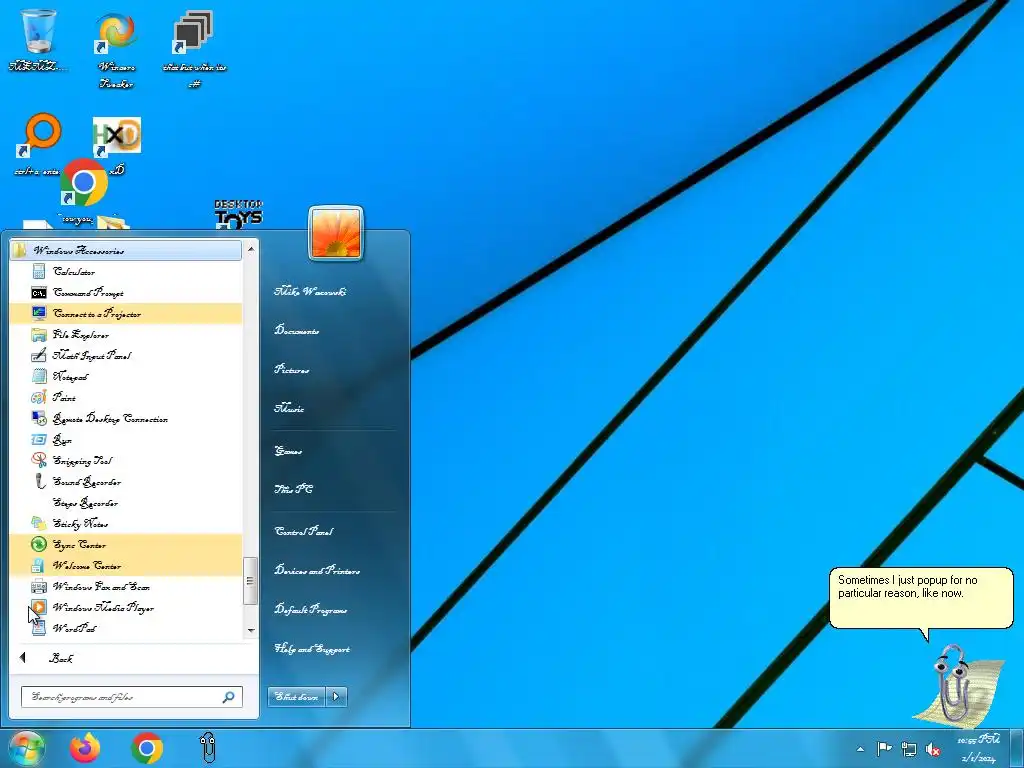1024x768 pixels.
Task: Select the orange ring desktop shortcut
Action: coord(39,144)
